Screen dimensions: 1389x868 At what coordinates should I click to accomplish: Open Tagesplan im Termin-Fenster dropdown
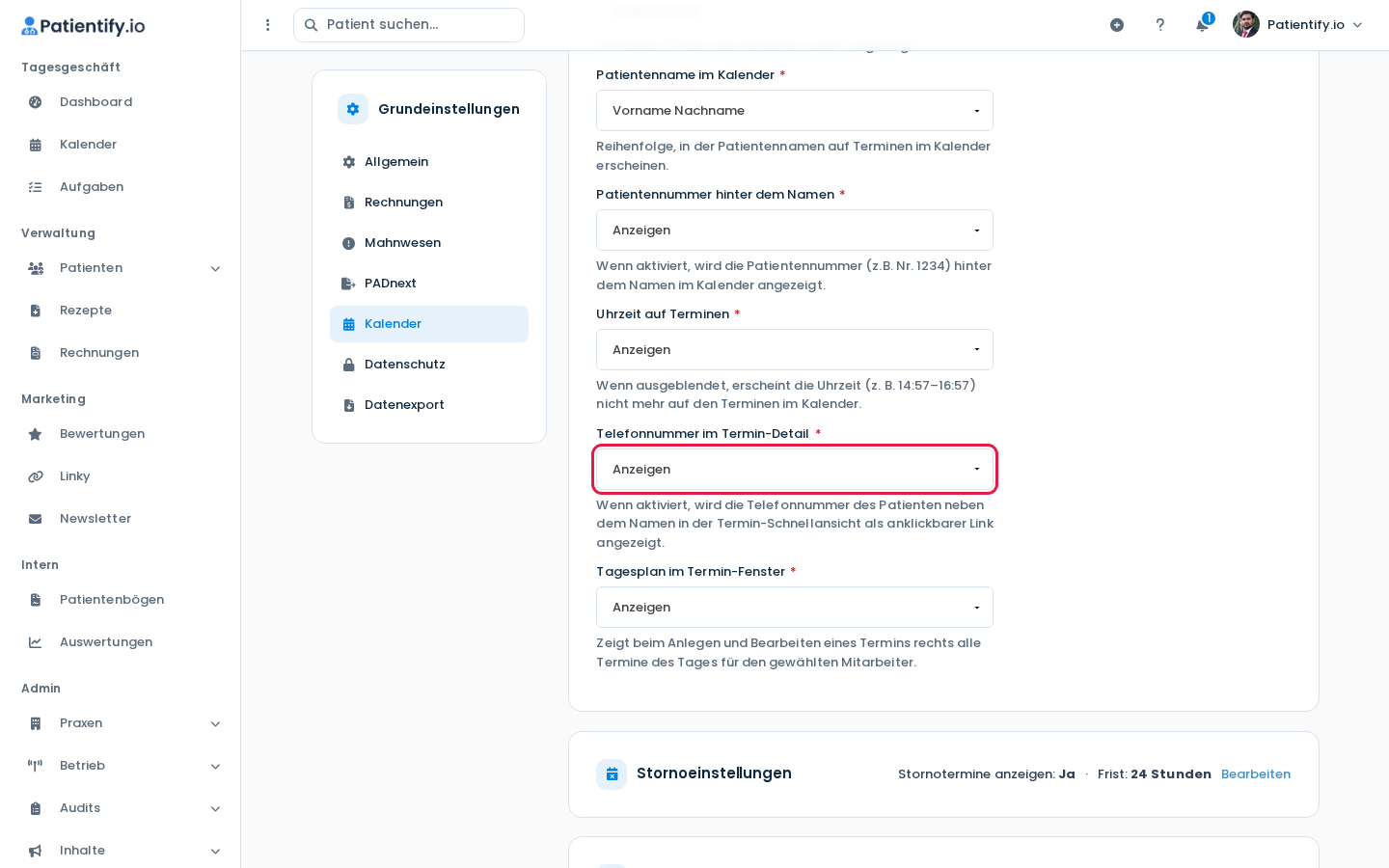(795, 608)
